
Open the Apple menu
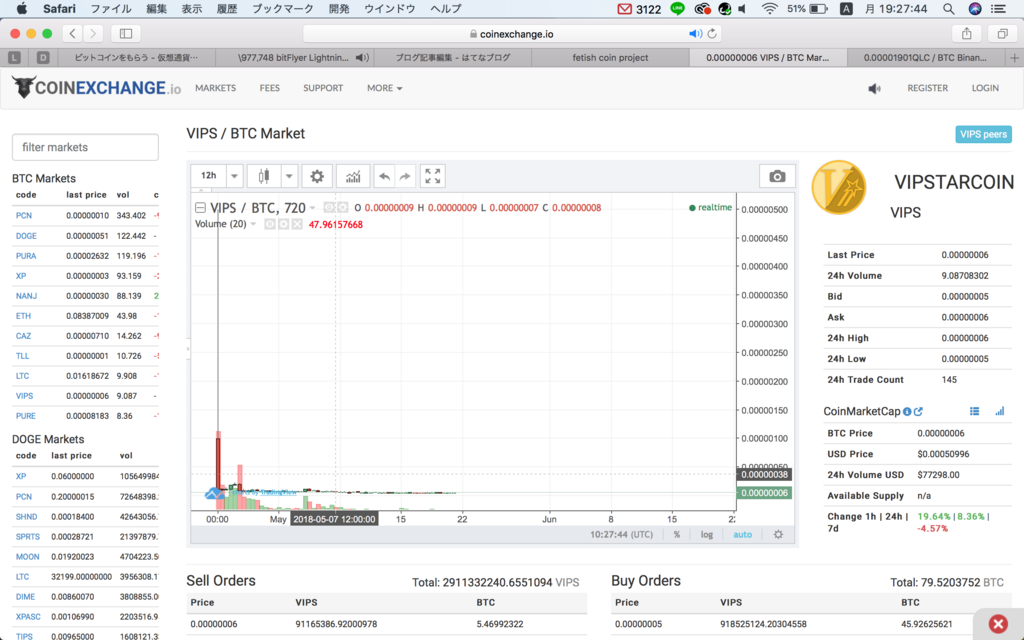click(22, 8)
